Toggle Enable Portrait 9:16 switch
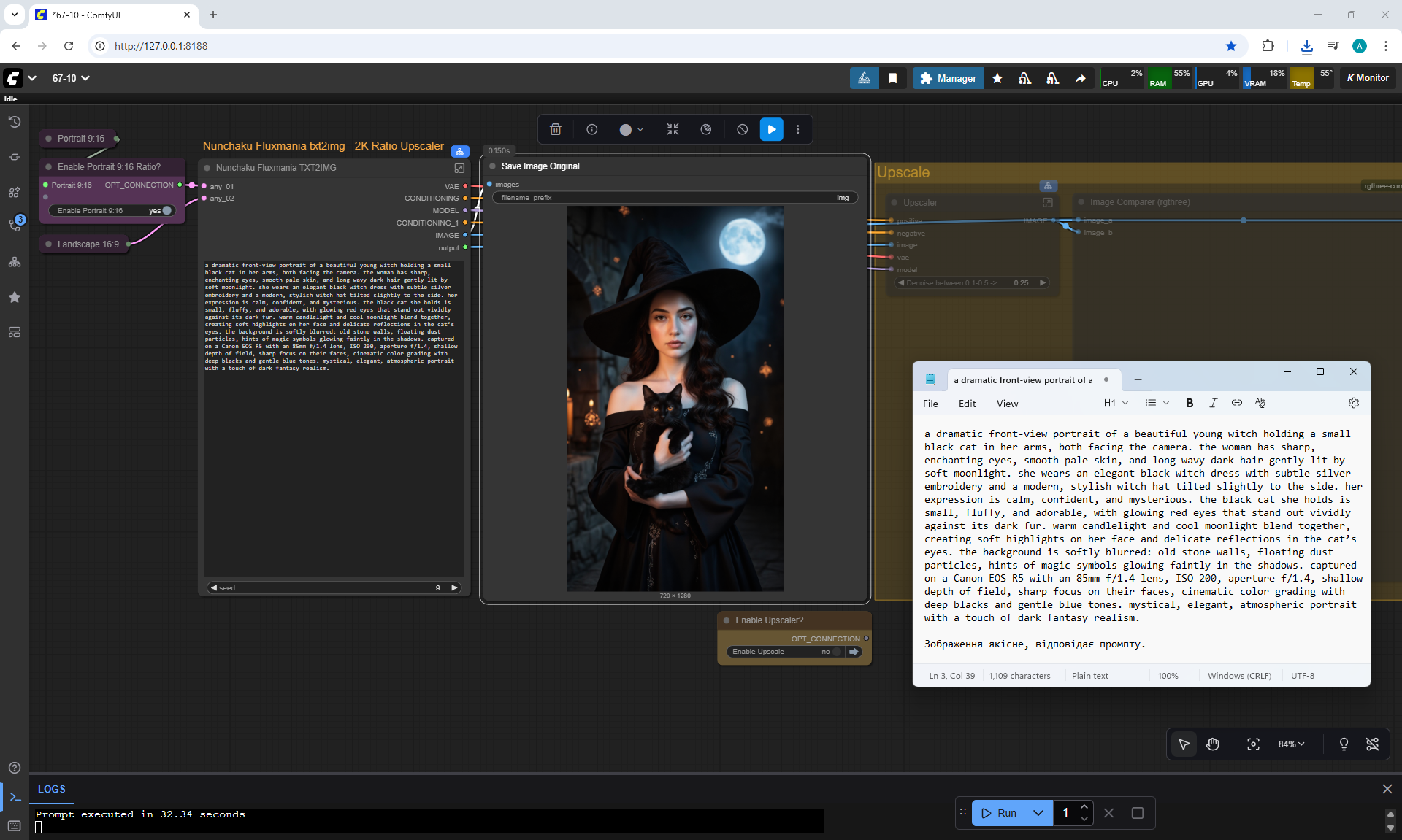Image resolution: width=1402 pixels, height=840 pixels. [166, 210]
